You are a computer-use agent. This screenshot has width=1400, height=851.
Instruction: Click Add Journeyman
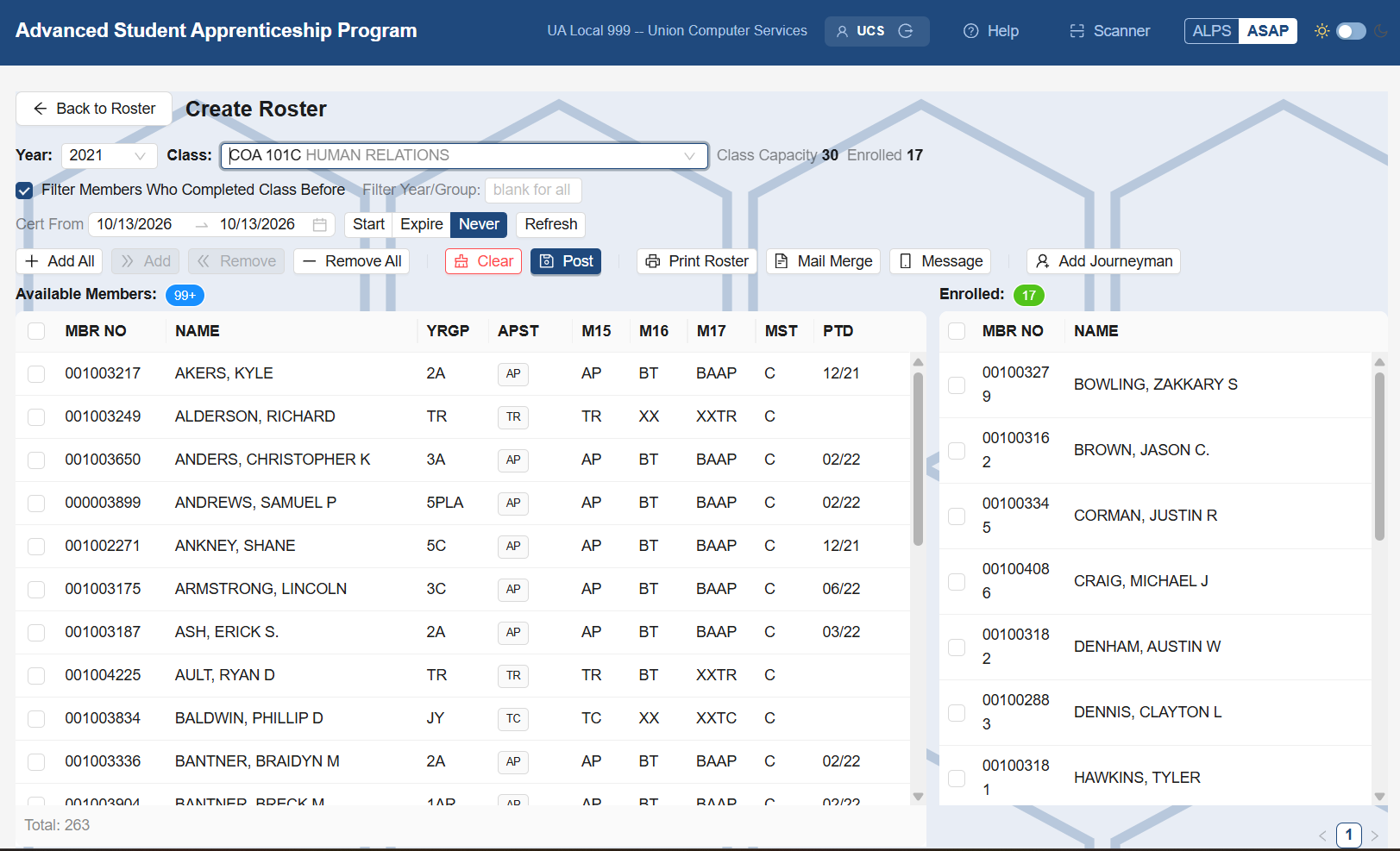point(1103,261)
